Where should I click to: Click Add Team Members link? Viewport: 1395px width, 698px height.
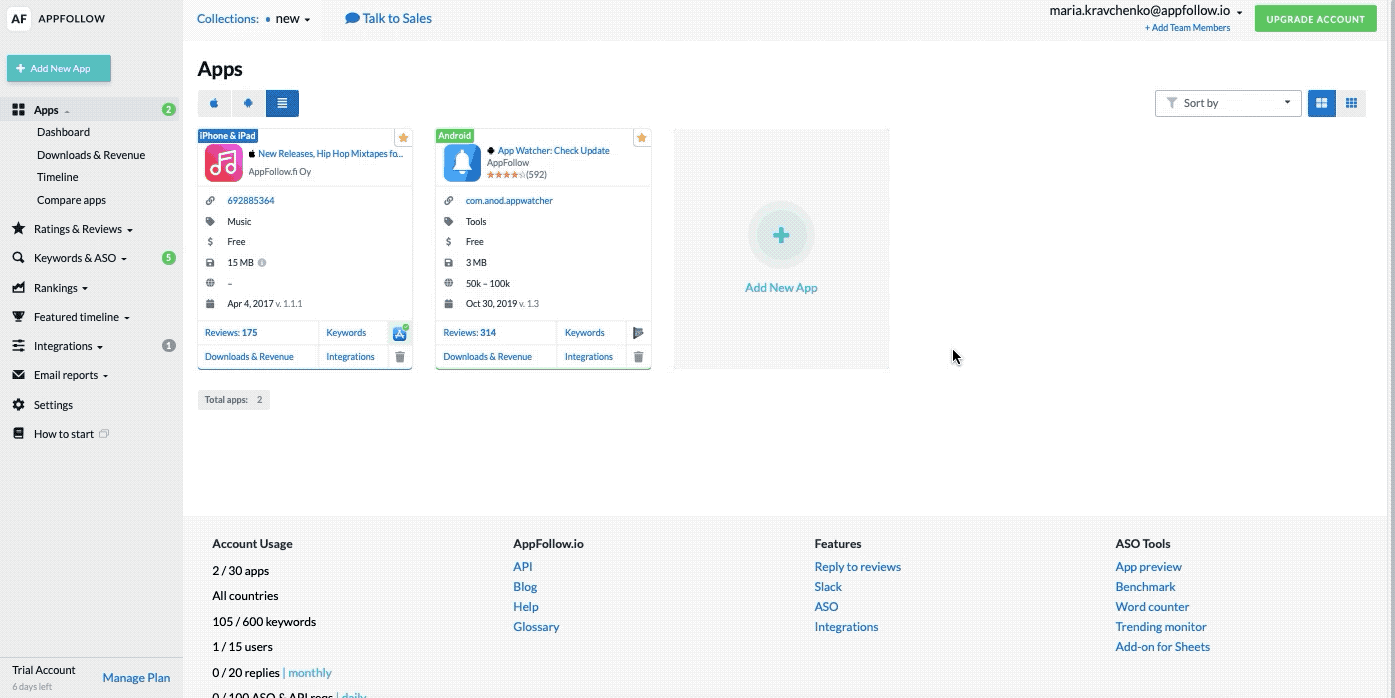pos(1187,28)
